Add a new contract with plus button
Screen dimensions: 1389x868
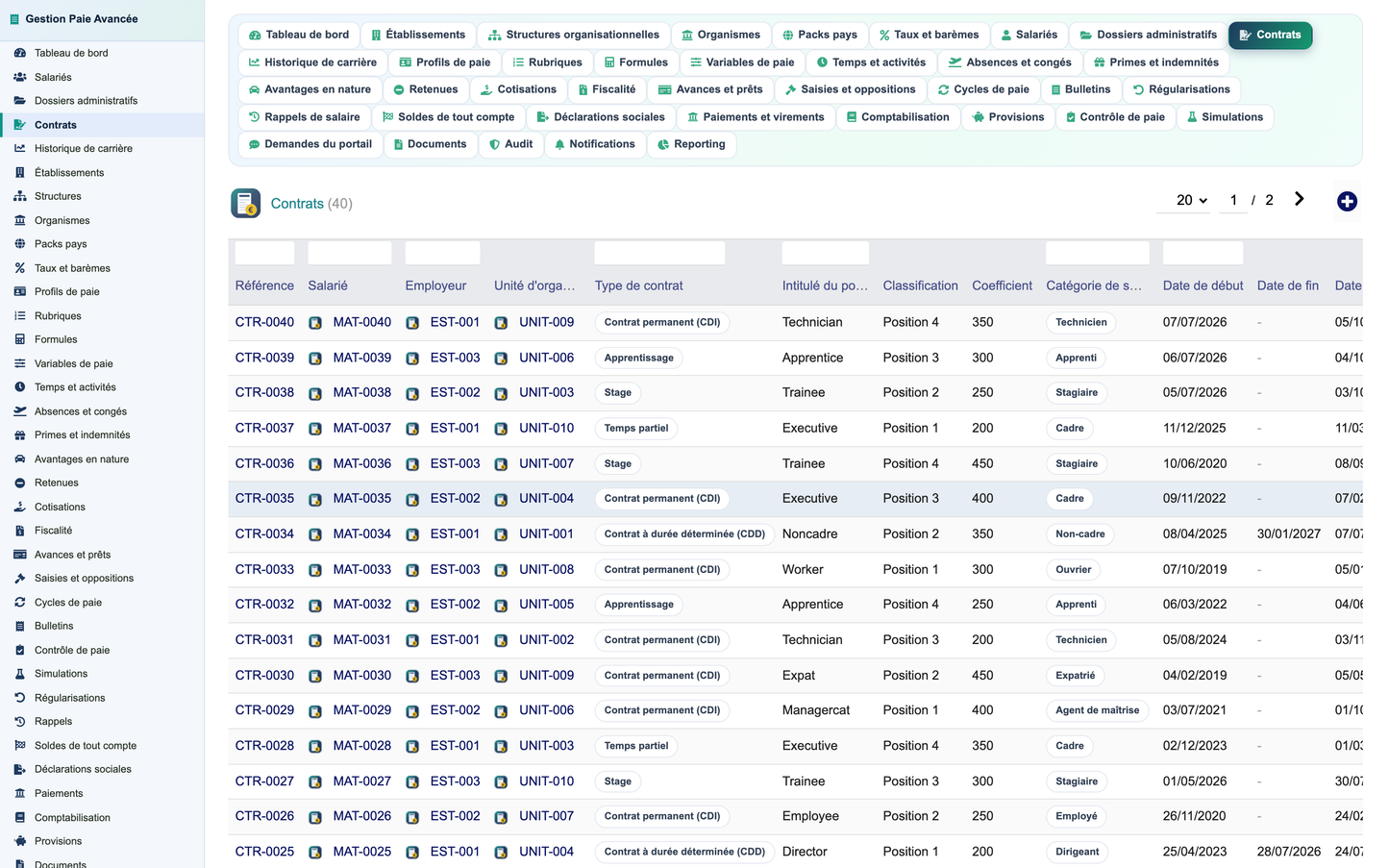tap(1347, 201)
